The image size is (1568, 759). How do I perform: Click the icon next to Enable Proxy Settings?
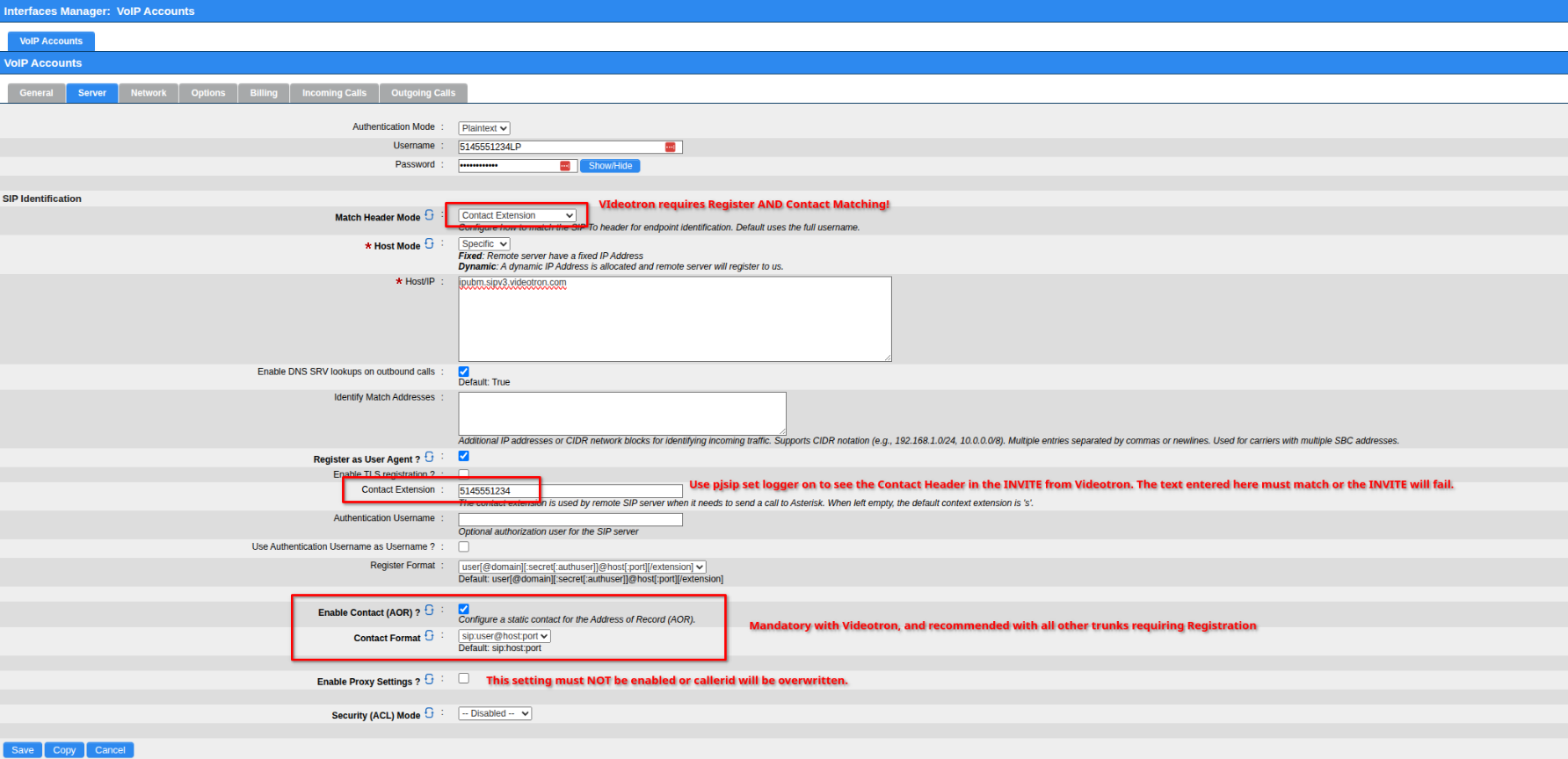tap(429, 679)
